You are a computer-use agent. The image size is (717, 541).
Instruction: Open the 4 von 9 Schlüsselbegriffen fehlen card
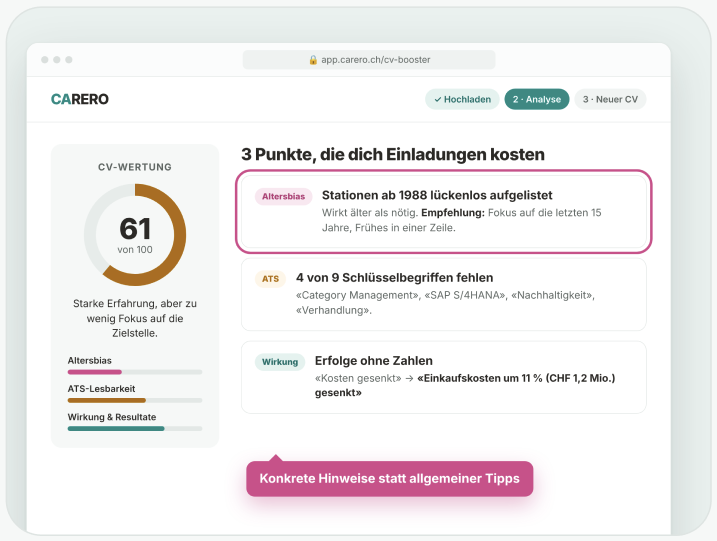pyautogui.click(x=444, y=294)
